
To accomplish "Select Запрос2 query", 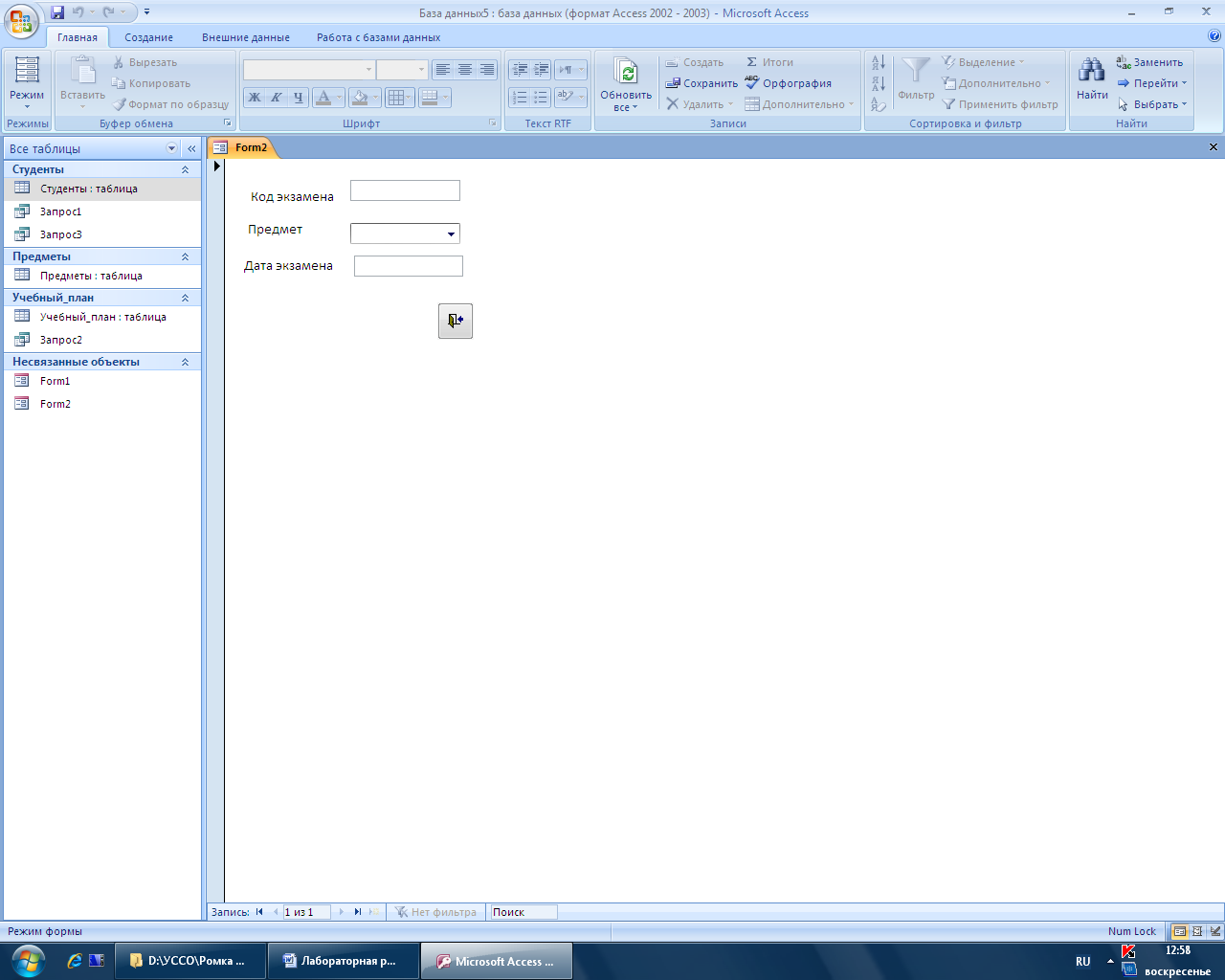I will (x=102, y=340).
